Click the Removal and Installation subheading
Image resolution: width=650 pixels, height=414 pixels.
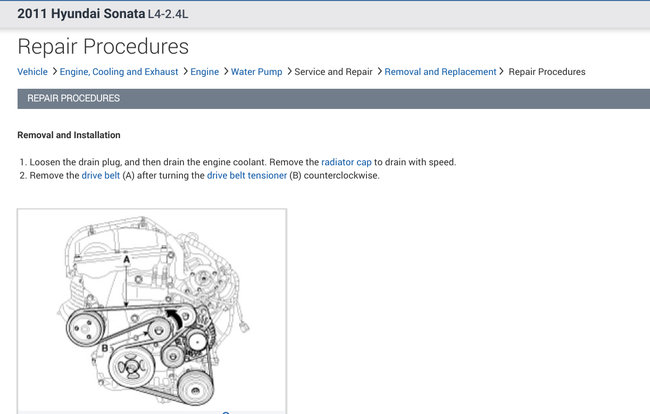click(69, 135)
